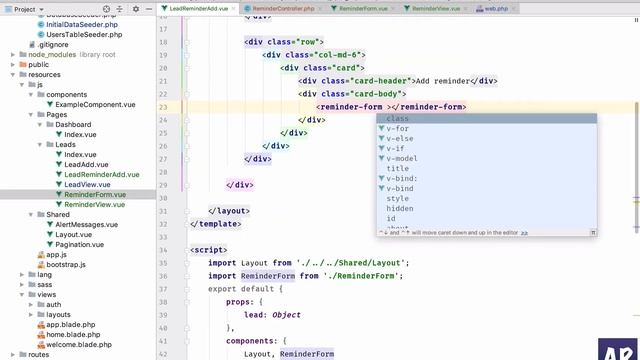
Task: Switch to ReminderForm.vue editor tab
Action: click(363, 8)
